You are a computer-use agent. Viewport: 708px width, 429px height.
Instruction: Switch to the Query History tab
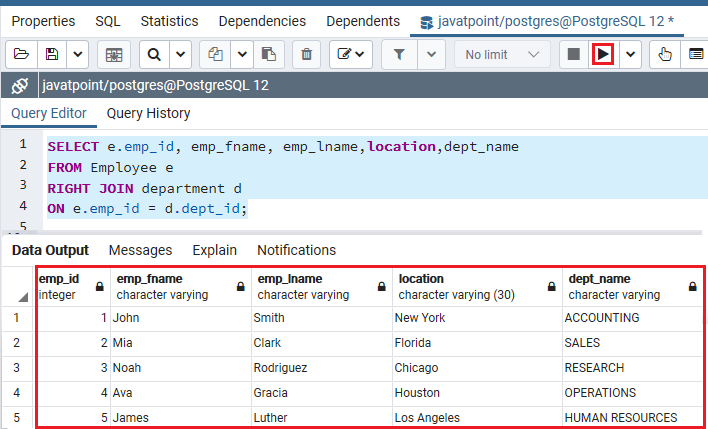point(149,113)
